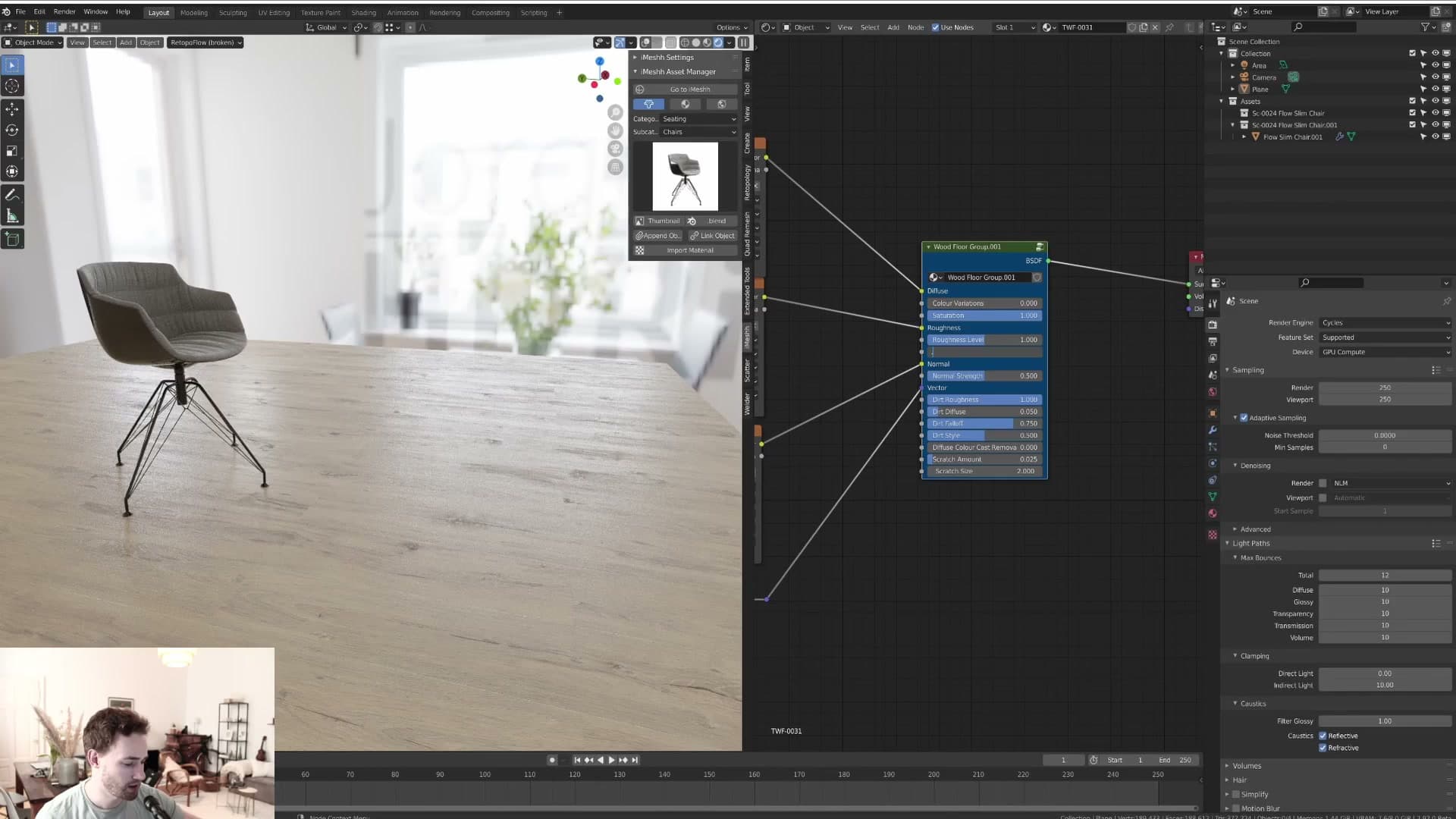Open the Category Seating dropdown
This screenshot has width=1456, height=819.
click(x=698, y=119)
